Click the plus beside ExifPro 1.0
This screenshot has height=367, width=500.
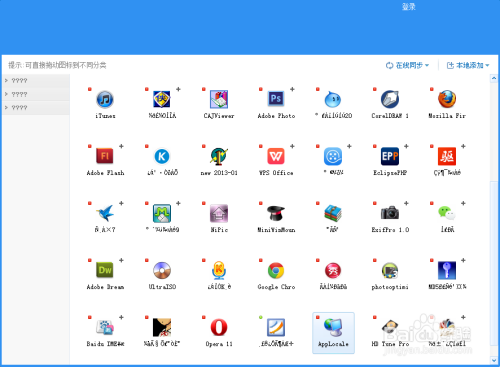(x=406, y=203)
